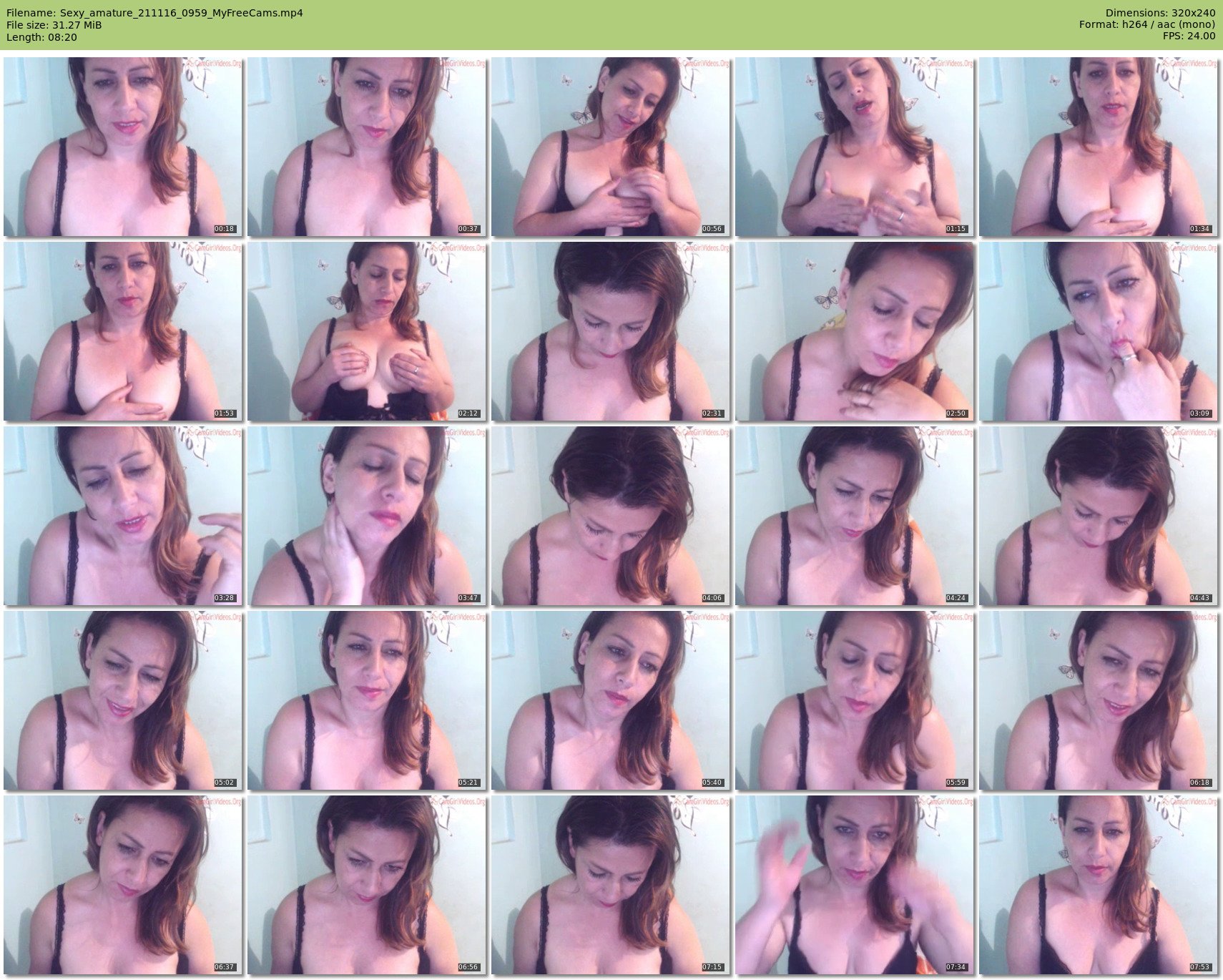This screenshot has width=1223, height=980.
Task: Open the frame thumbnail timestamped 04:43
Action: pos(1099,516)
